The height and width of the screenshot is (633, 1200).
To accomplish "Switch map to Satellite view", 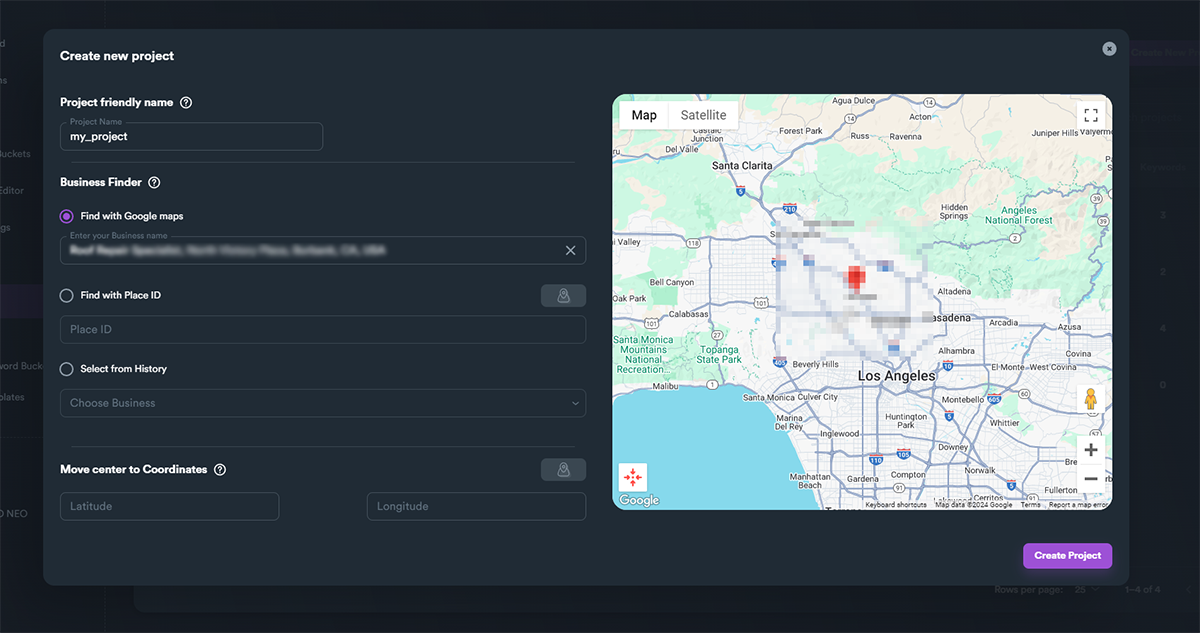I will point(703,115).
